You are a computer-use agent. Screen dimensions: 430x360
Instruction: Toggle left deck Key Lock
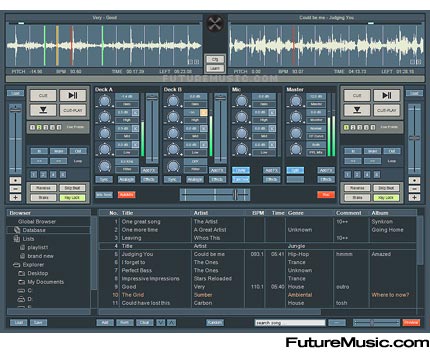click(72, 198)
